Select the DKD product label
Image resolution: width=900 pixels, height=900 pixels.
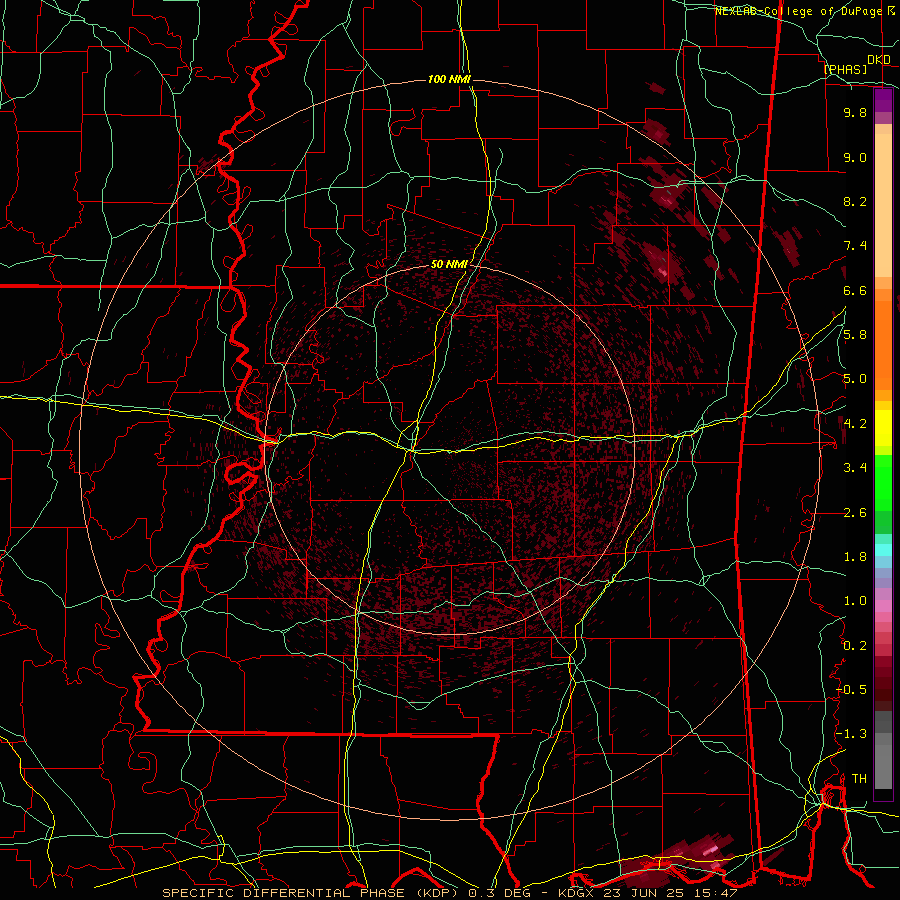[879, 60]
